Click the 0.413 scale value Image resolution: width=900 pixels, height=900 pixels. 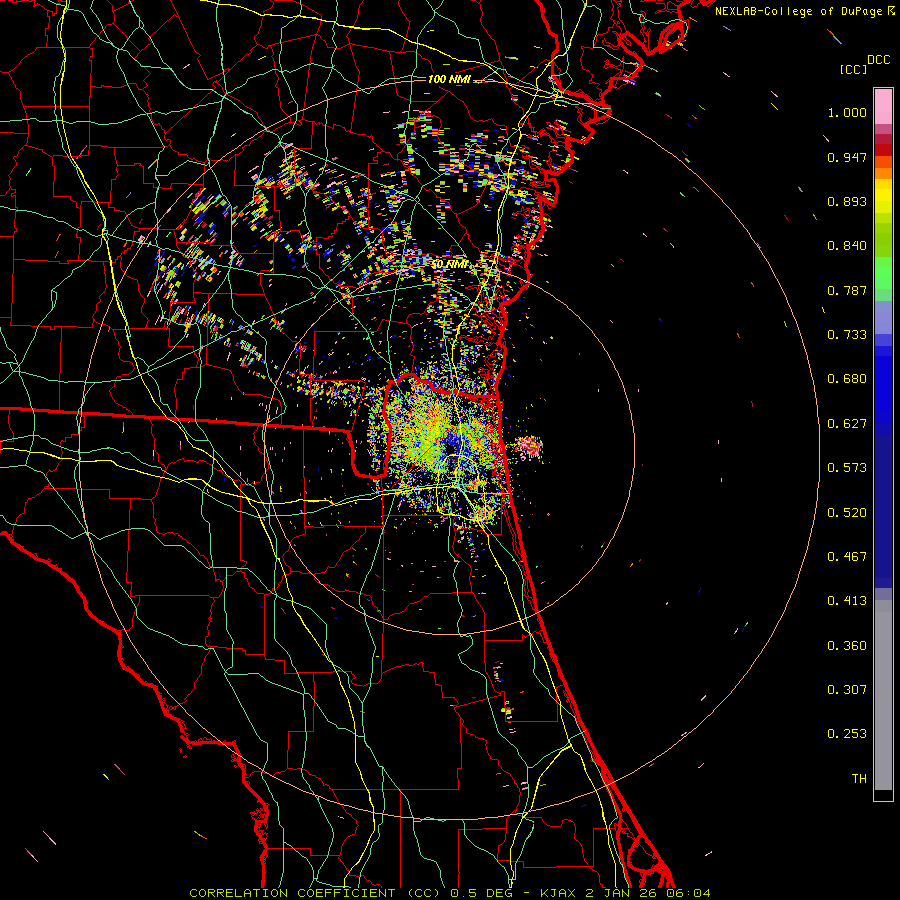[x=847, y=601]
